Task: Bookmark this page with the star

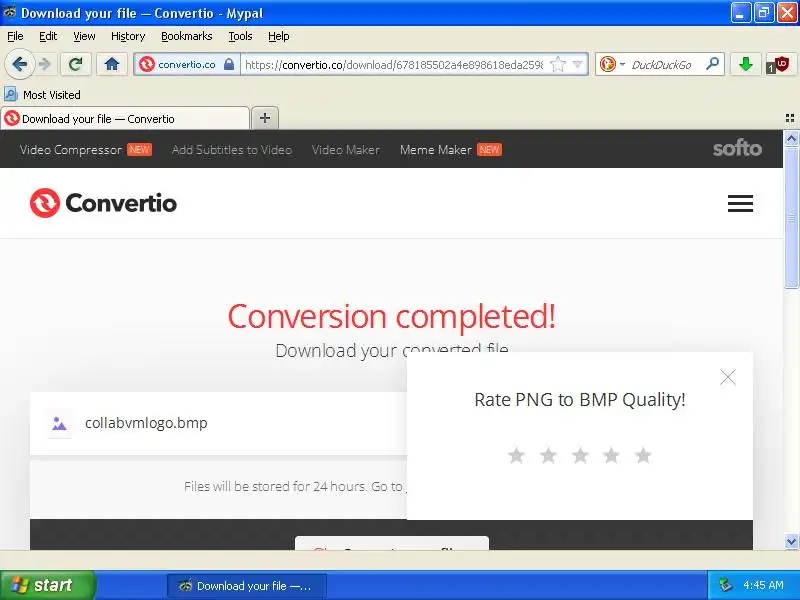Action: click(x=558, y=64)
